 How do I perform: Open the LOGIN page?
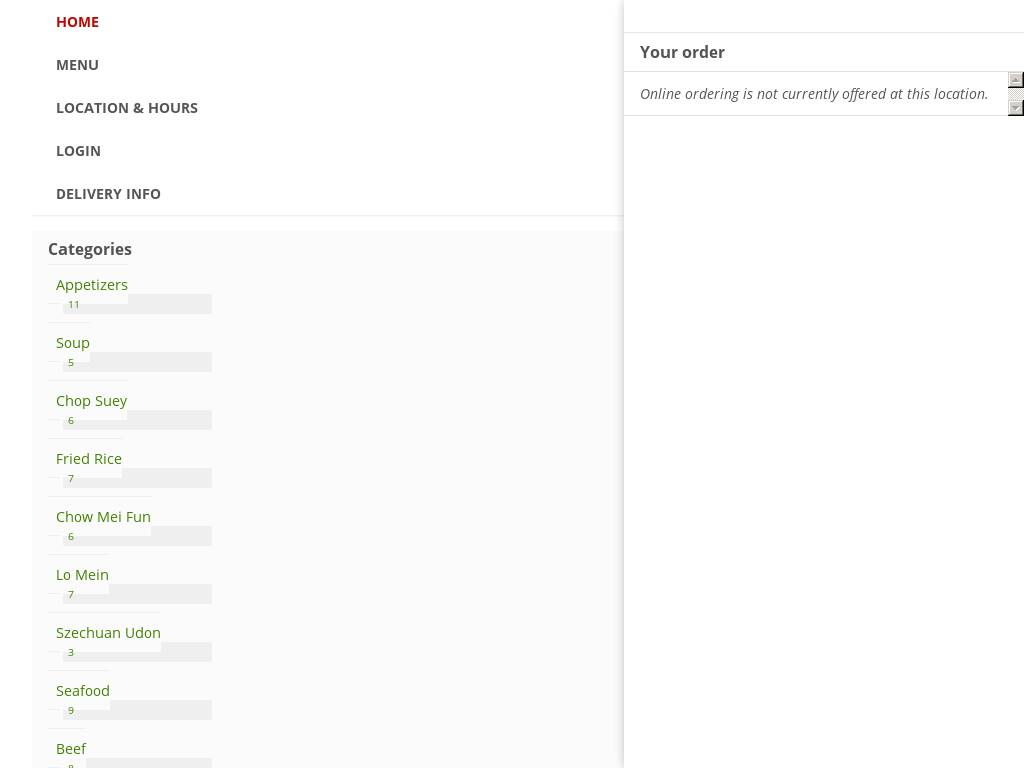(78, 151)
